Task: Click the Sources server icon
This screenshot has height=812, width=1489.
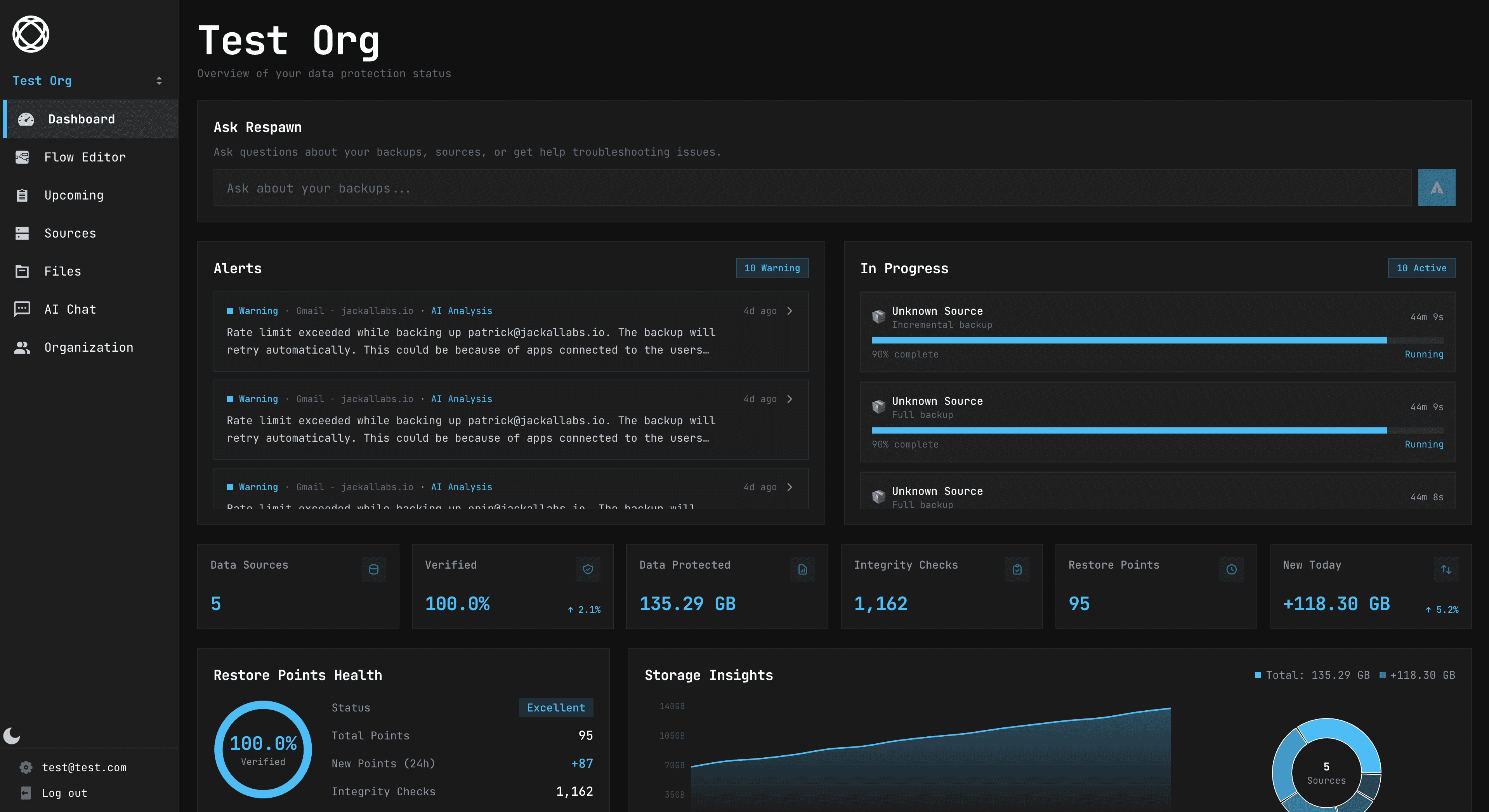Action: [x=22, y=234]
